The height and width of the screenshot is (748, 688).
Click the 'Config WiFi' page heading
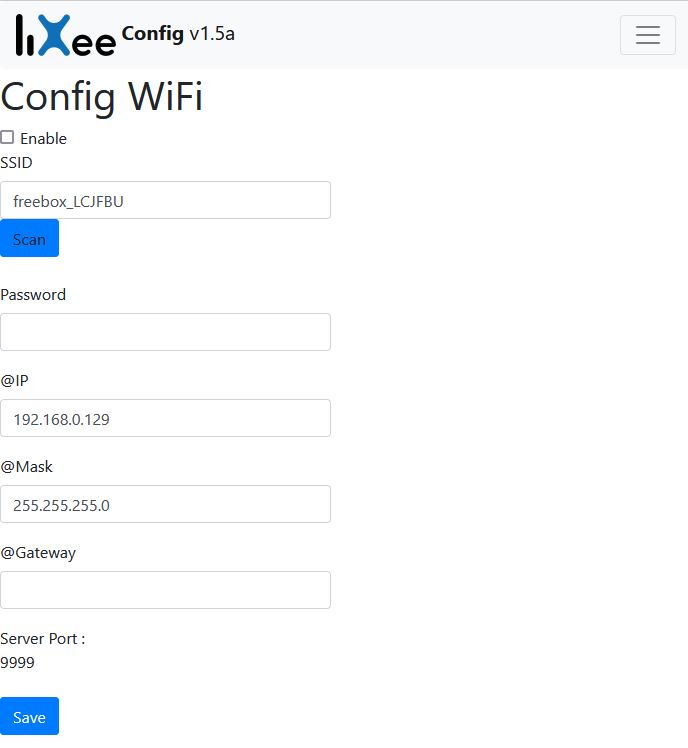pyautogui.click(x=102, y=97)
